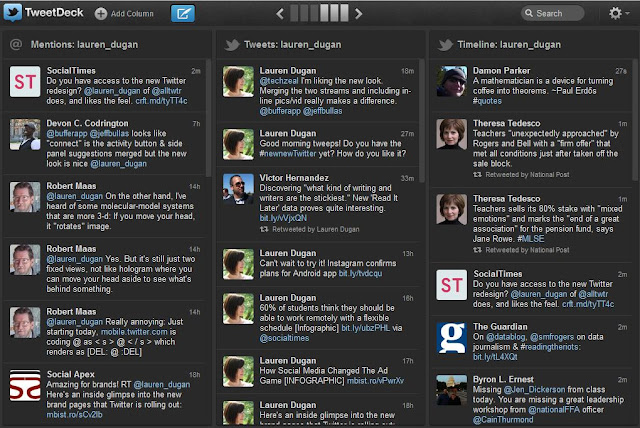Click '7h' timestamp on Devon Codrington tweet
This screenshot has width=640, height=428.
(196, 124)
